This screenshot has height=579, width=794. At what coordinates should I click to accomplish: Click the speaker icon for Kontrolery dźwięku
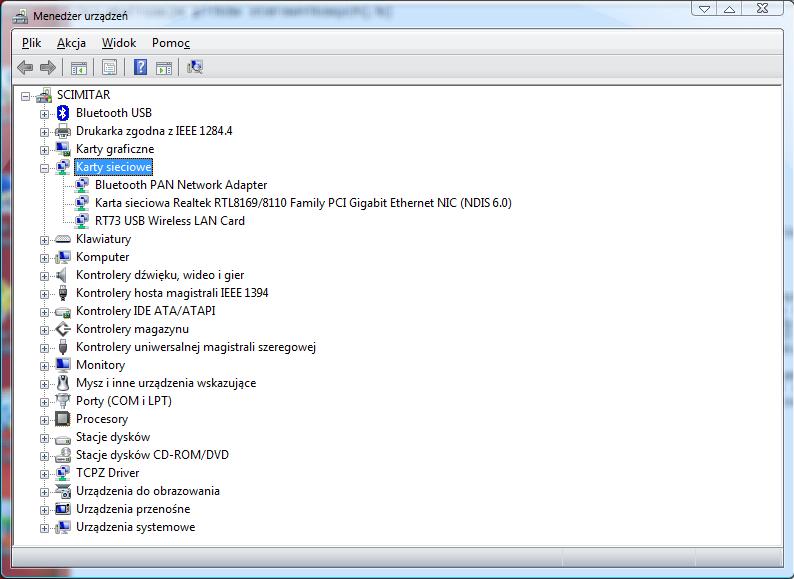62,275
